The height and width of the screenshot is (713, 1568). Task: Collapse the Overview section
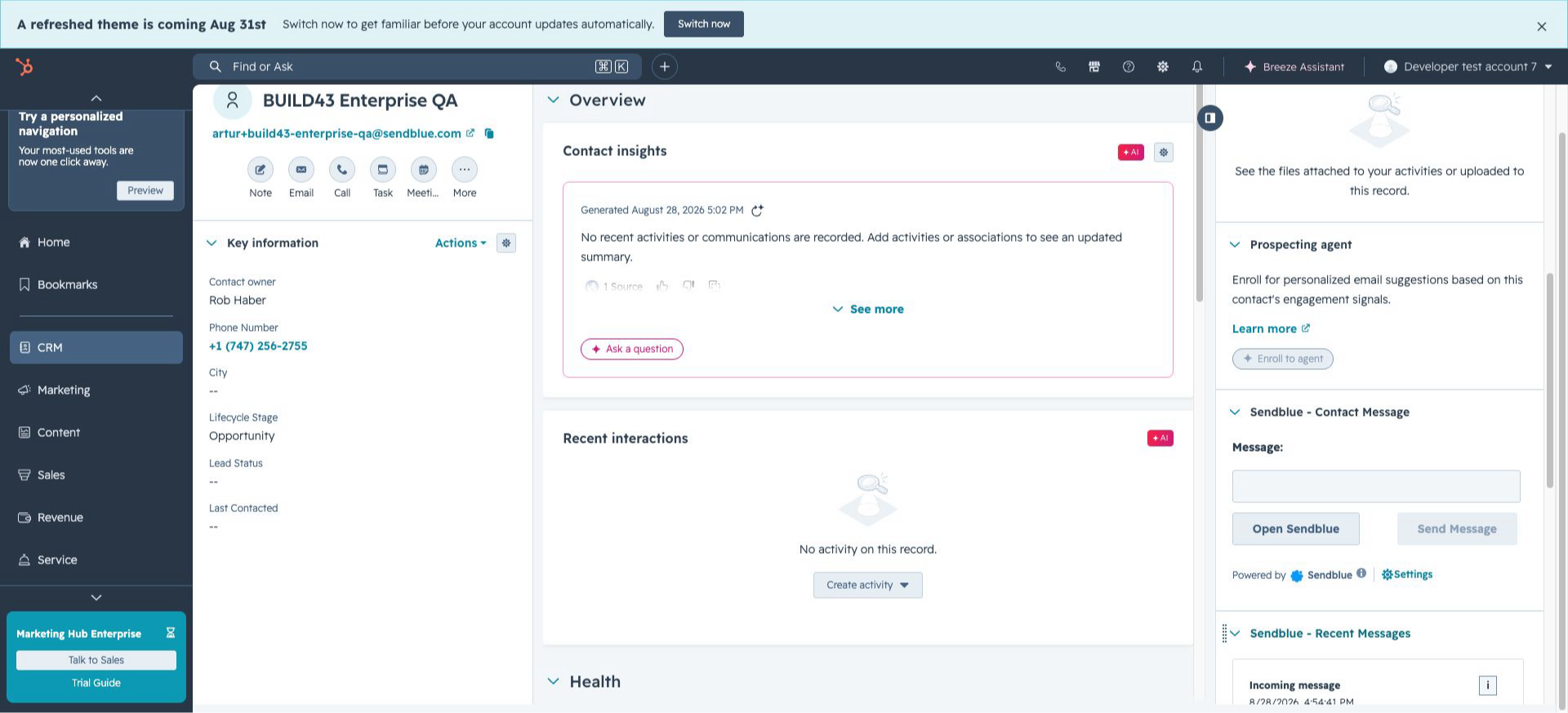[553, 100]
